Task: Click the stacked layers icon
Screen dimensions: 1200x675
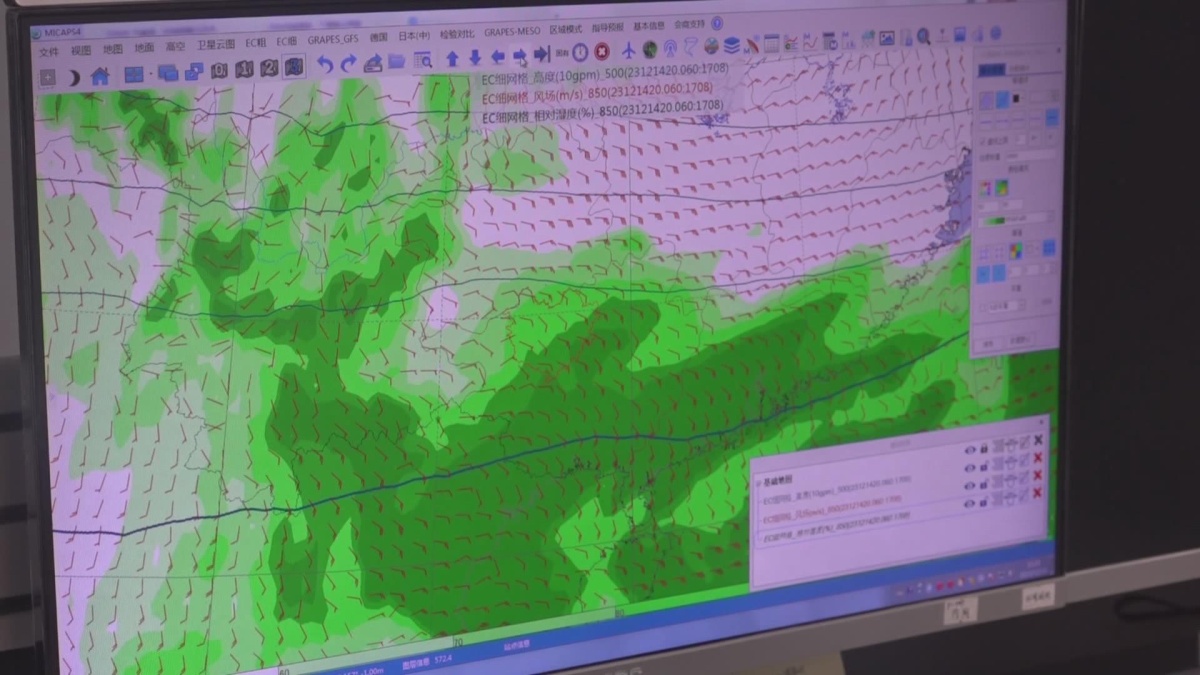Action: pyautogui.click(x=731, y=45)
